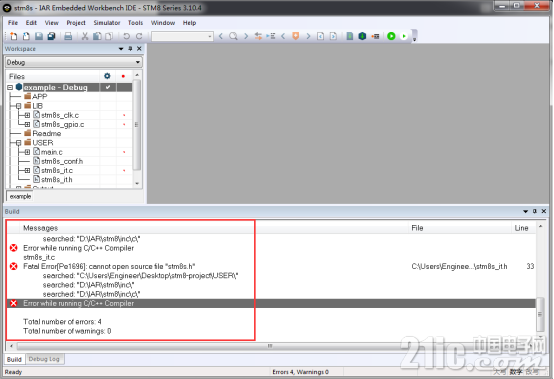Collapse the USER folder node
This screenshot has height=379, width=554.
coord(18,143)
